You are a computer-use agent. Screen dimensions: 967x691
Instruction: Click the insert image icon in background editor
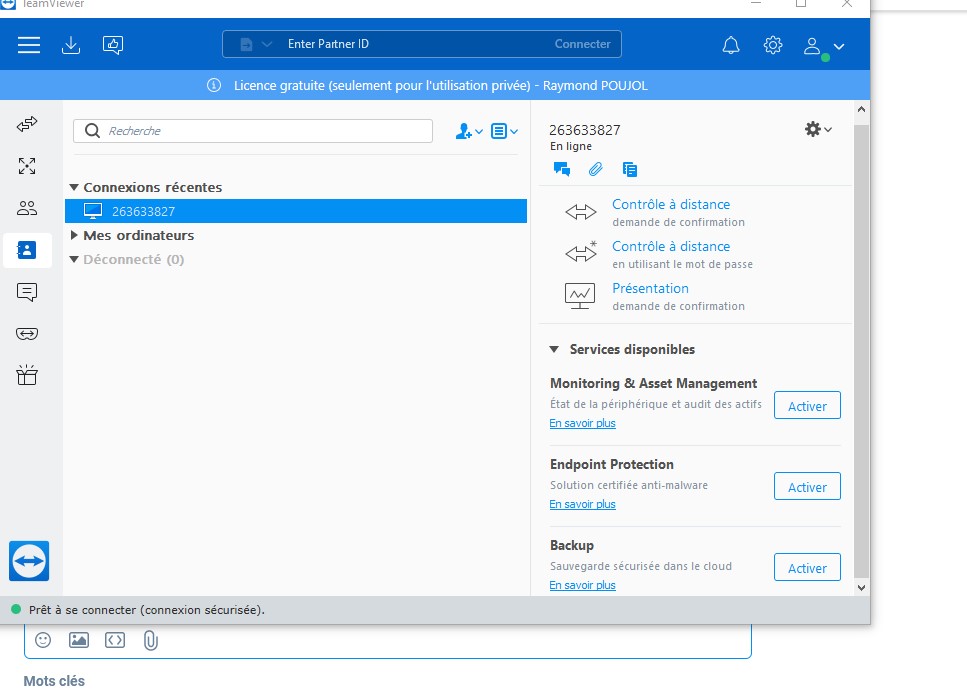(79, 640)
